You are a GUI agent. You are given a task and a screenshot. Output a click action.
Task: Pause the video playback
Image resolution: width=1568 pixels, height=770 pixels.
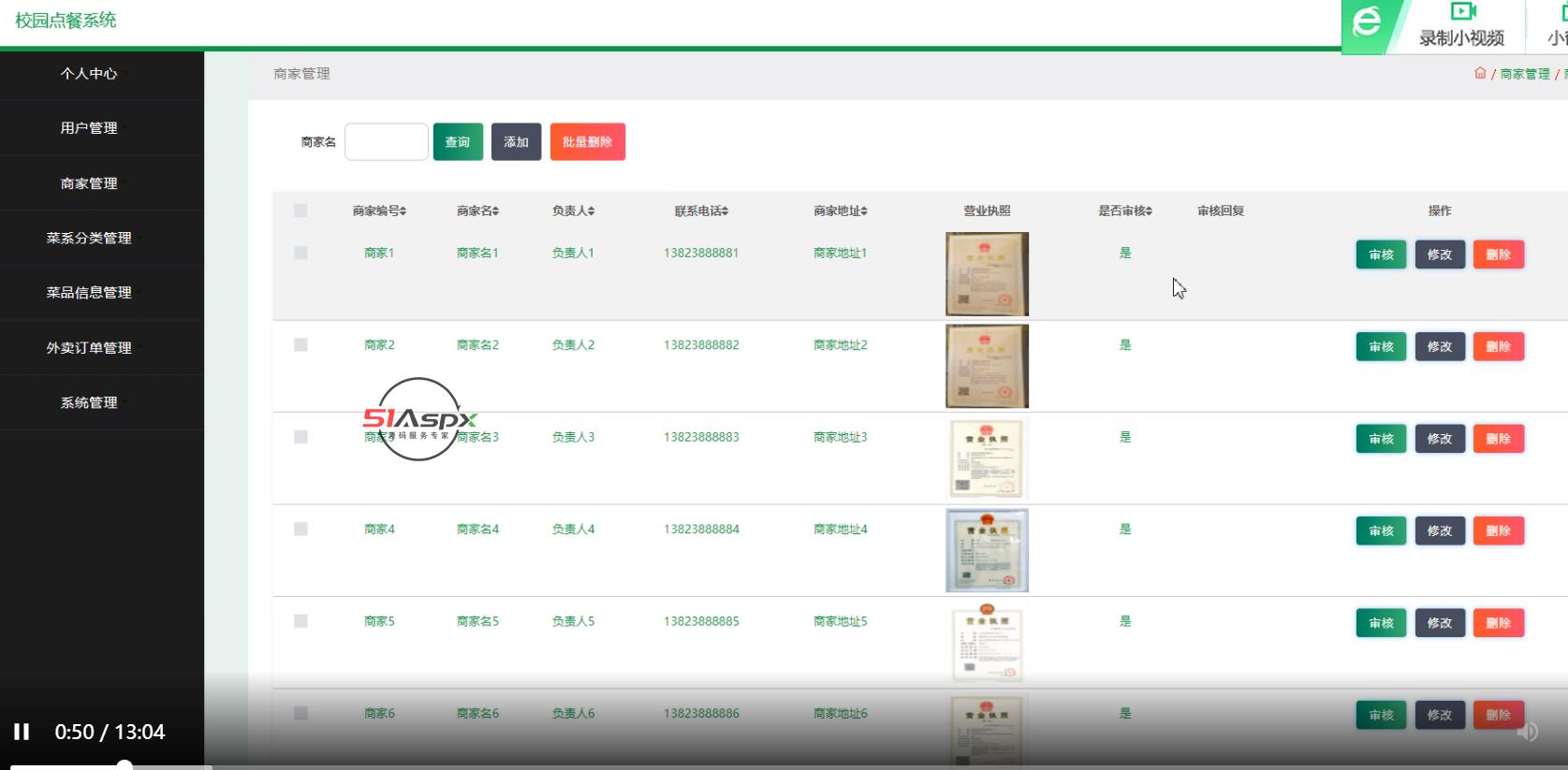tap(22, 732)
